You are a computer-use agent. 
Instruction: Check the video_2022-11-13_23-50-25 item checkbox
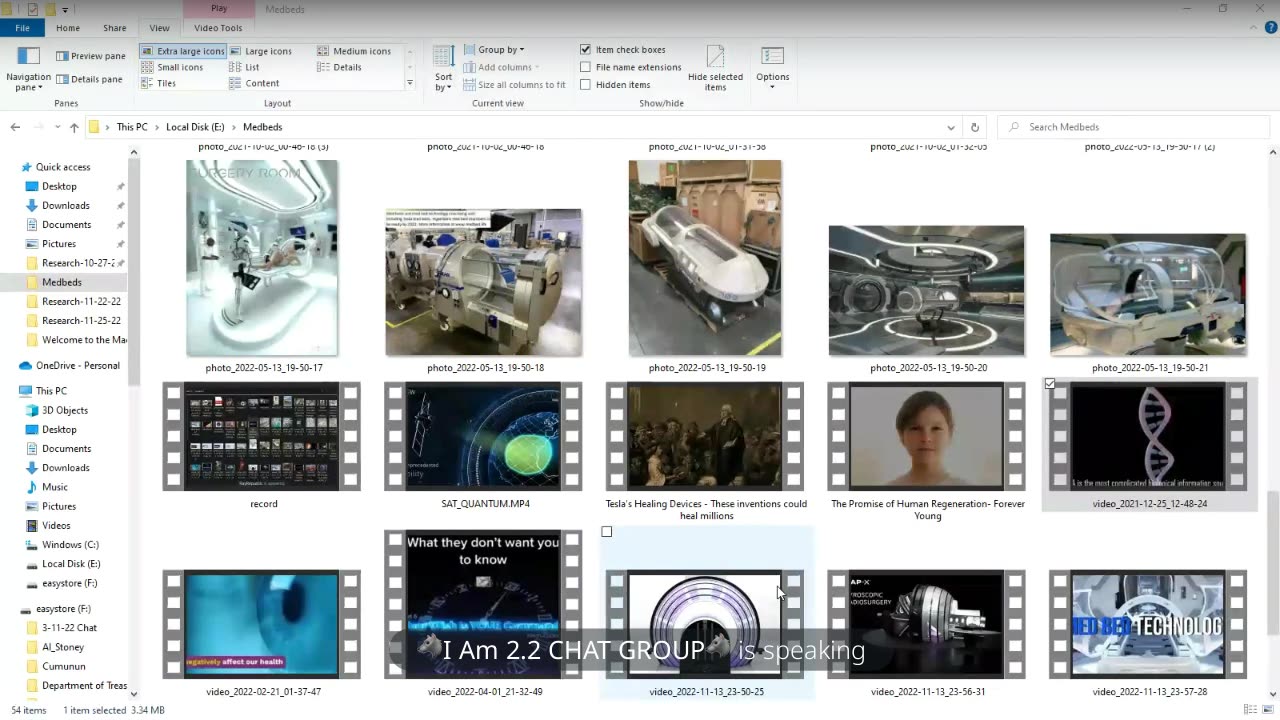point(607,532)
